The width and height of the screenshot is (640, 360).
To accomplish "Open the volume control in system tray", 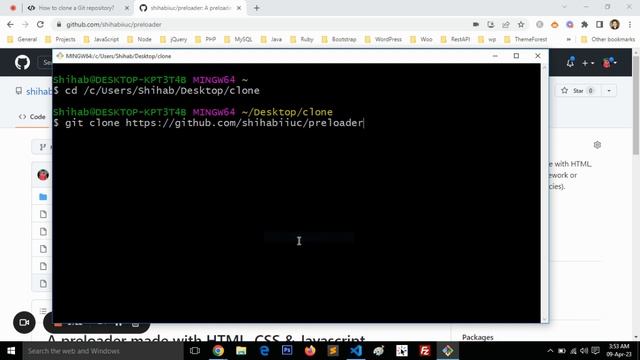I will tap(584, 351).
